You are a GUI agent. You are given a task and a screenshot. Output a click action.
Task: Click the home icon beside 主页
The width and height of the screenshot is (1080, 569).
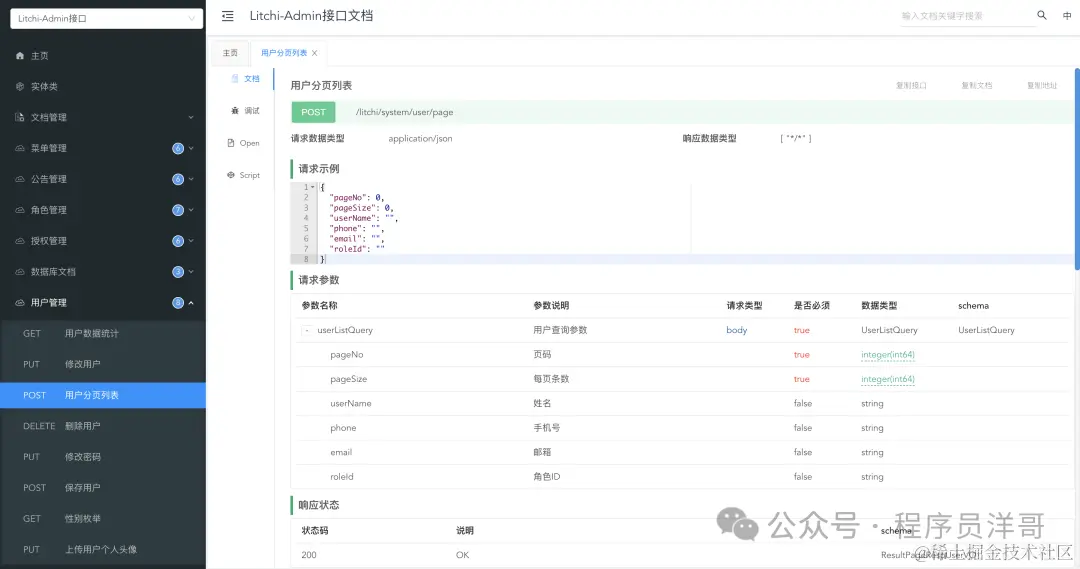[20, 56]
